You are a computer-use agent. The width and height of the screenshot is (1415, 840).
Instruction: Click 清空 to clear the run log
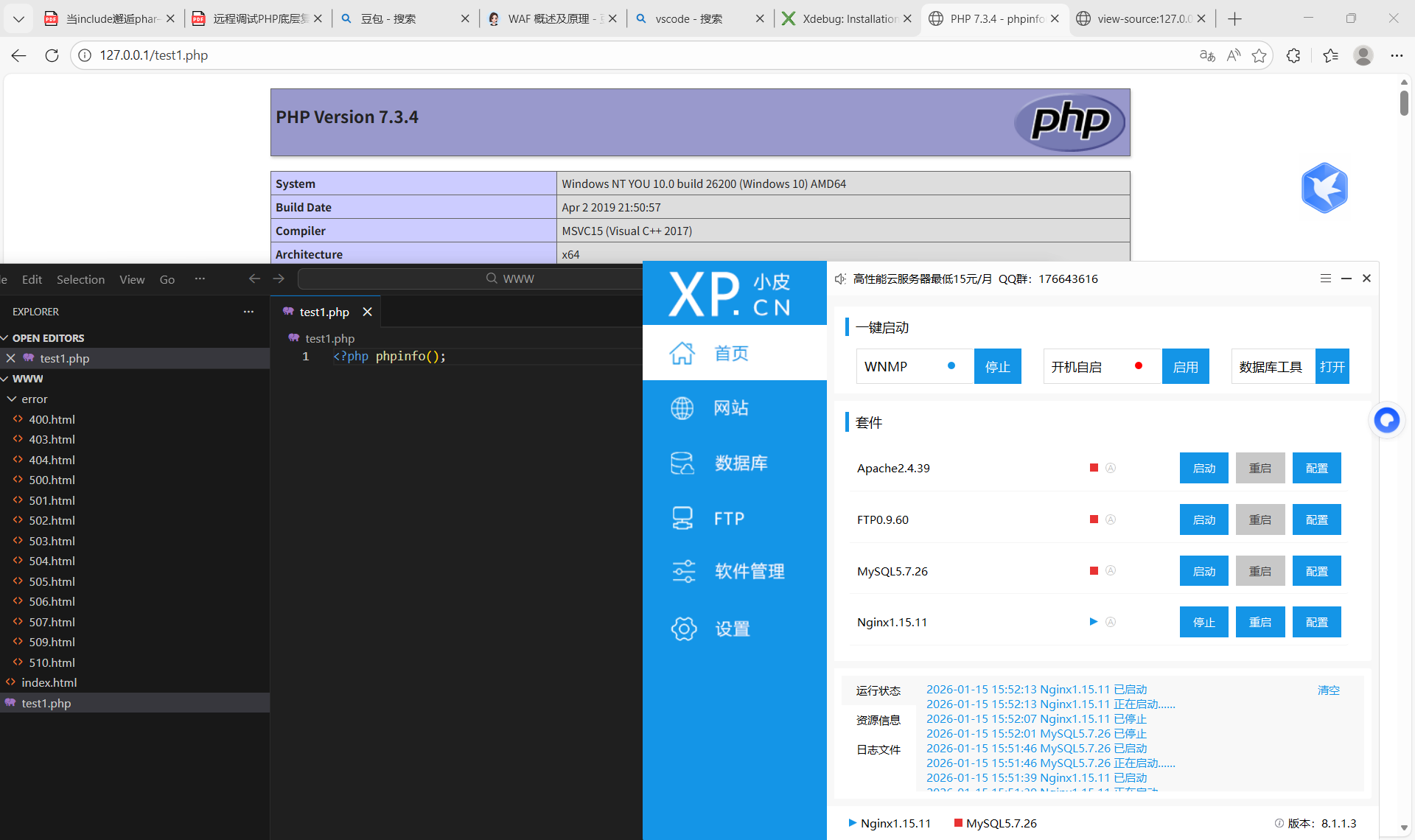tap(1328, 690)
